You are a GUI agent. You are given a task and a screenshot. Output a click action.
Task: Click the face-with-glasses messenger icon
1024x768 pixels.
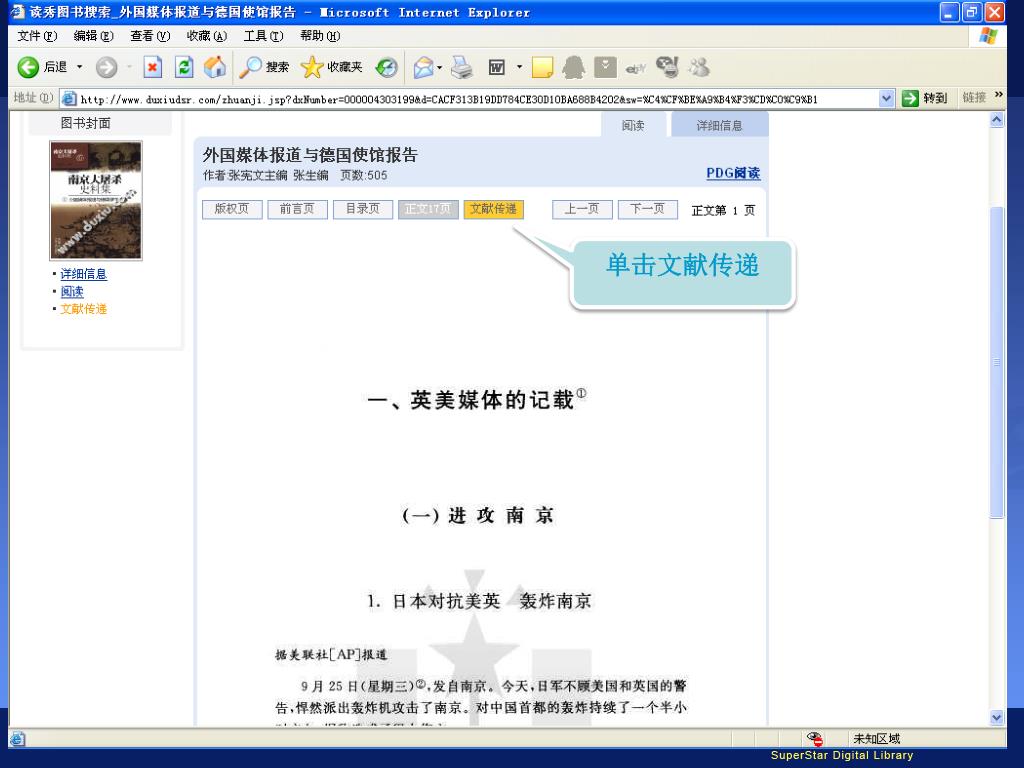click(x=667, y=67)
